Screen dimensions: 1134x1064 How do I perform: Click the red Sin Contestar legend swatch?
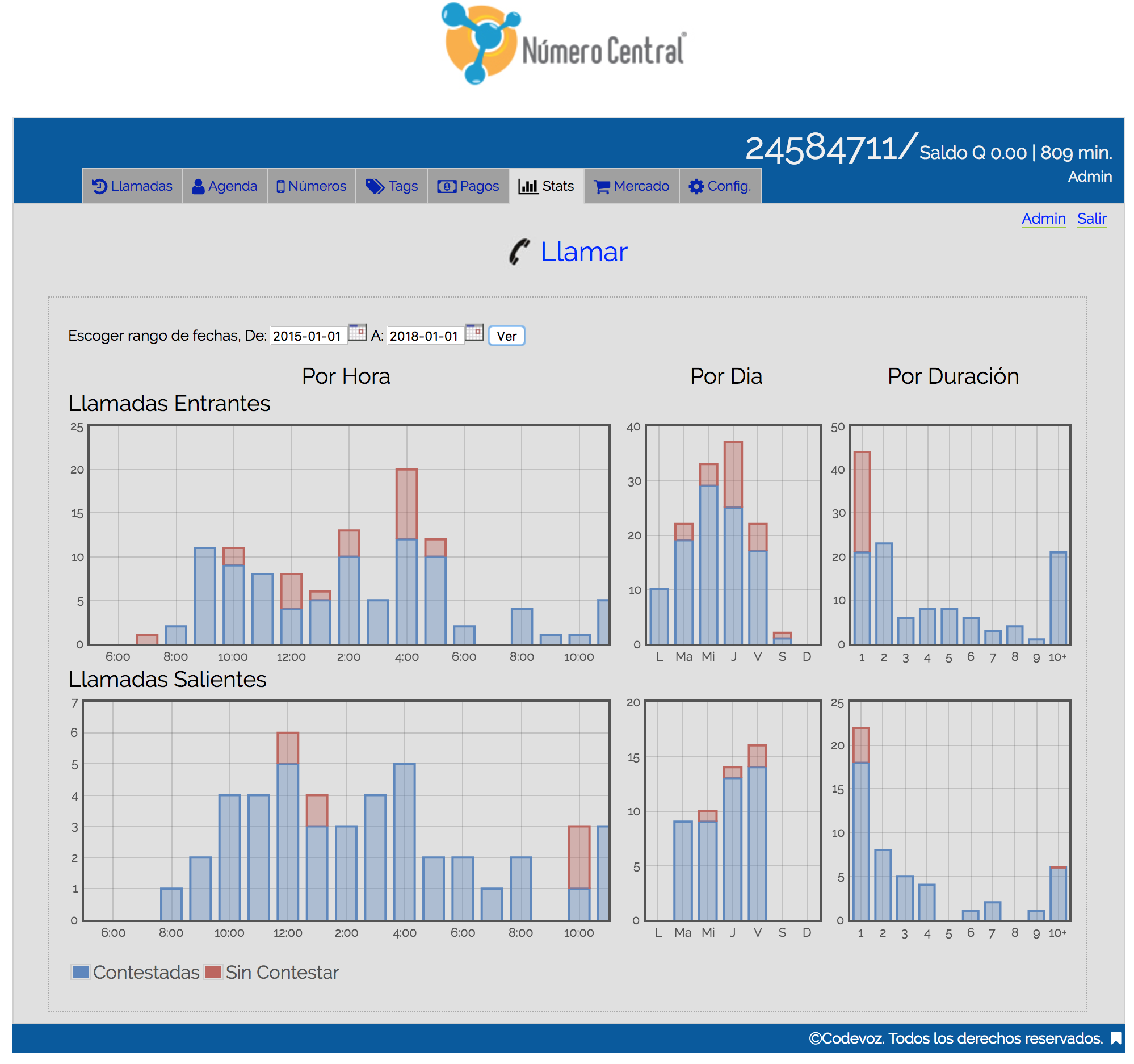click(x=213, y=972)
